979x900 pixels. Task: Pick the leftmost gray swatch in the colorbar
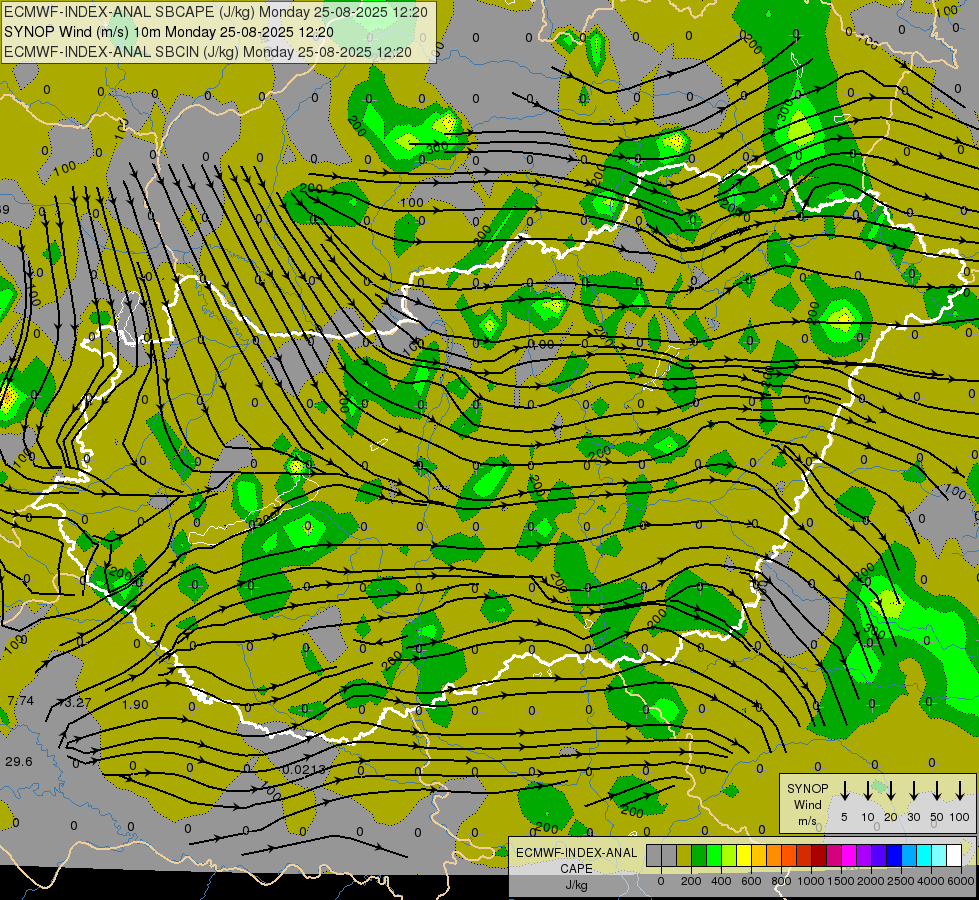(654, 855)
